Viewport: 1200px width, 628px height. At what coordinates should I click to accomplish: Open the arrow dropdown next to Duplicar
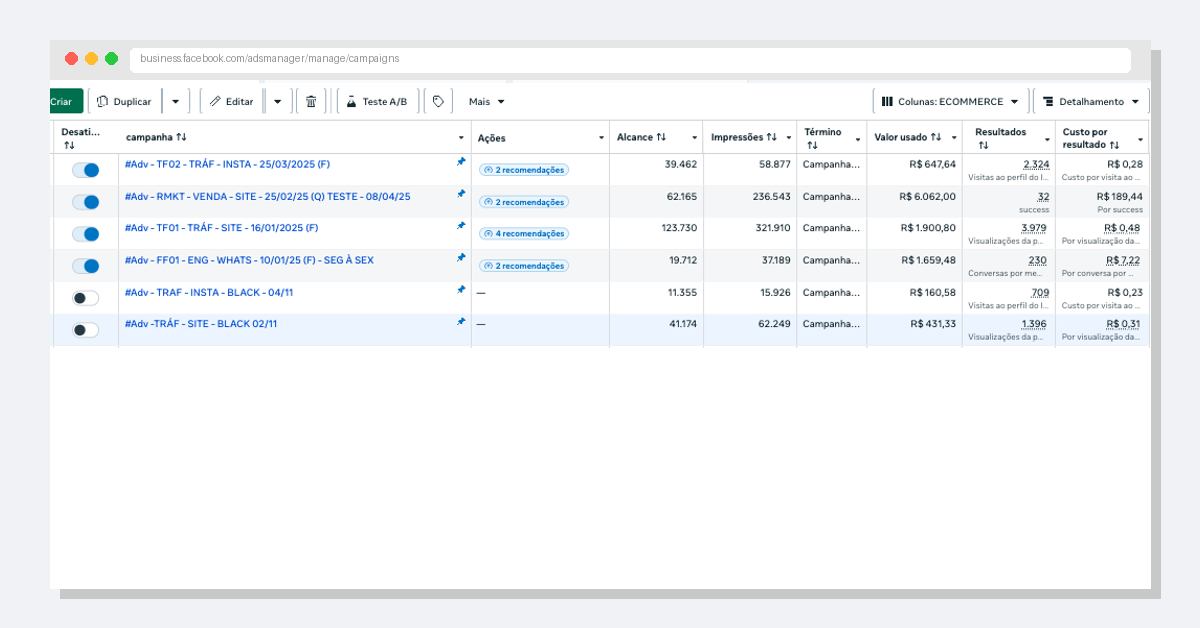click(175, 101)
